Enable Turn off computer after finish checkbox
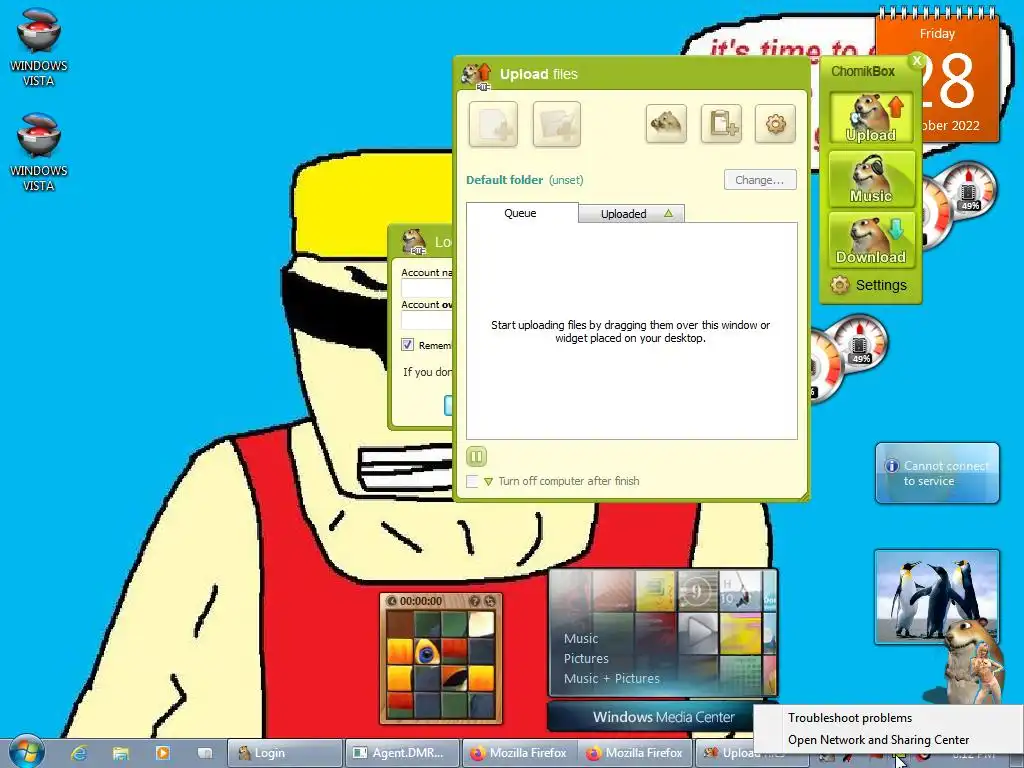 [x=472, y=481]
